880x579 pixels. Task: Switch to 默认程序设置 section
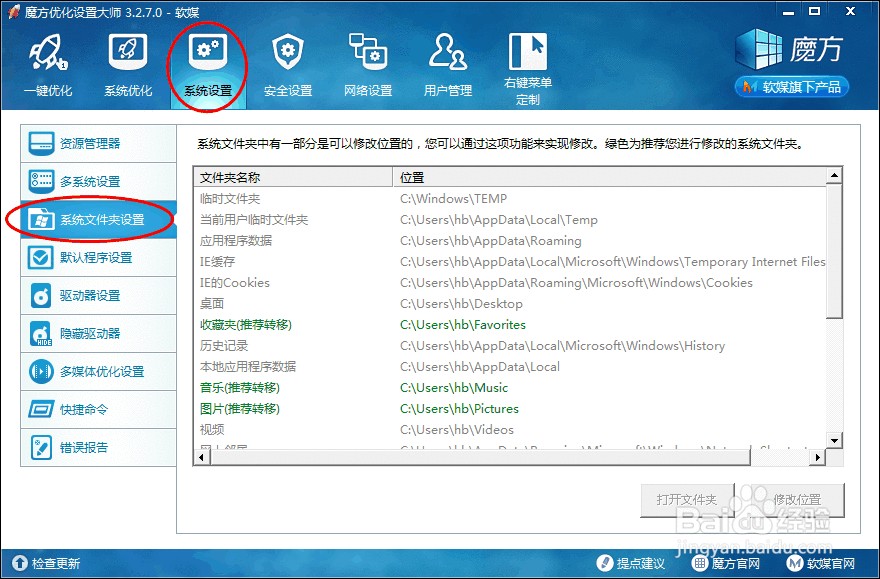(99, 258)
